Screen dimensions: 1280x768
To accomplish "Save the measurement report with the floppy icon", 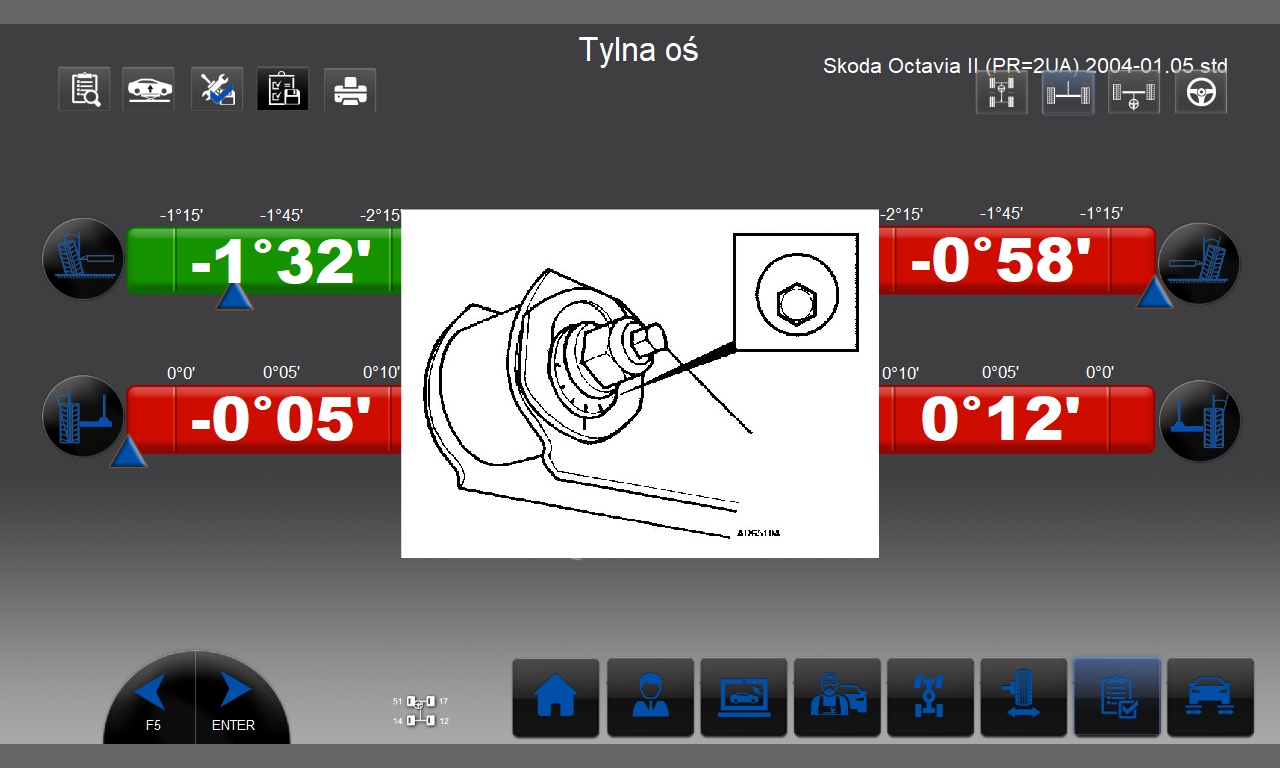I will point(283,89).
